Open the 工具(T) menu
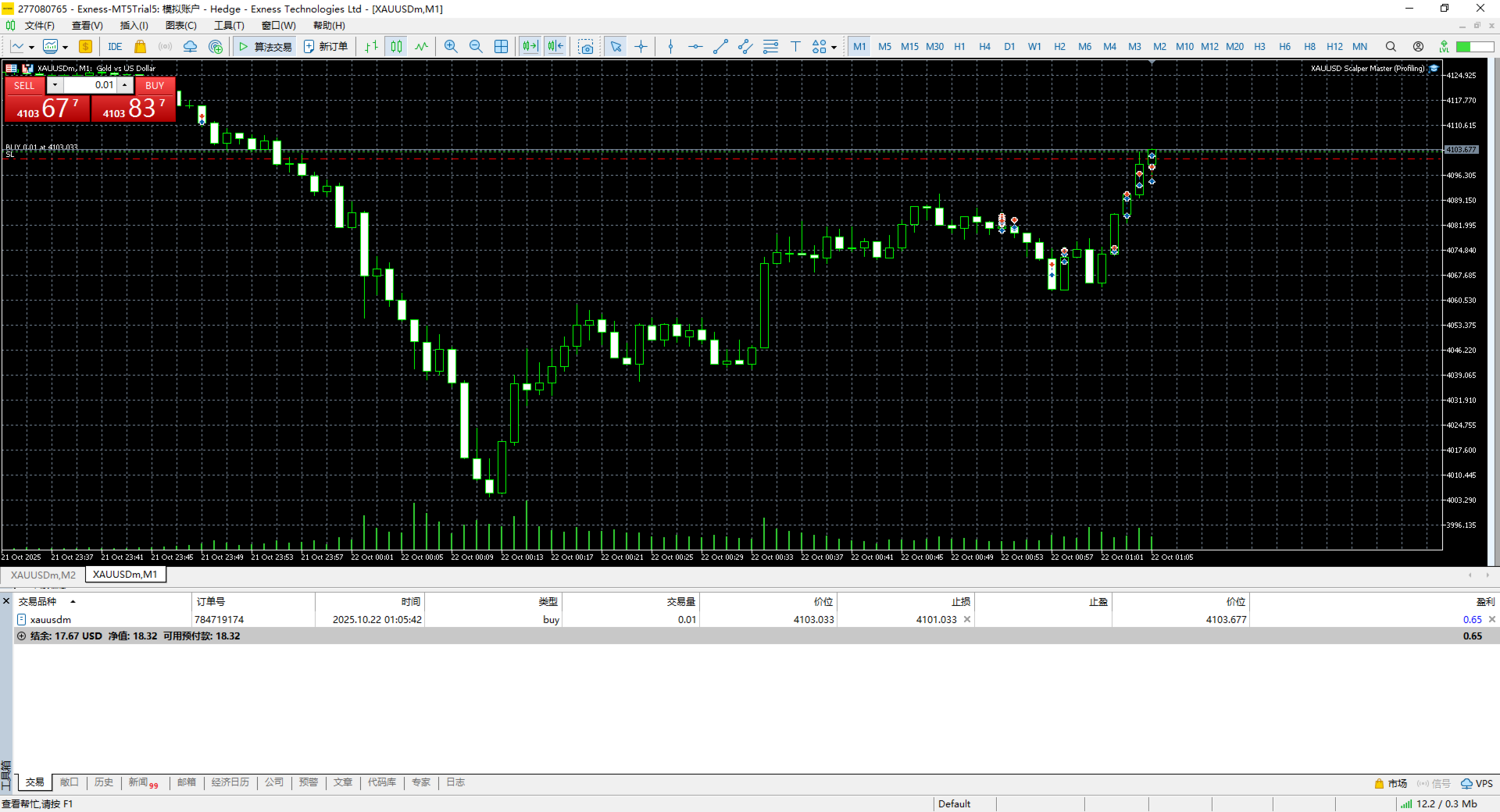The width and height of the screenshot is (1500, 812). pos(229,26)
